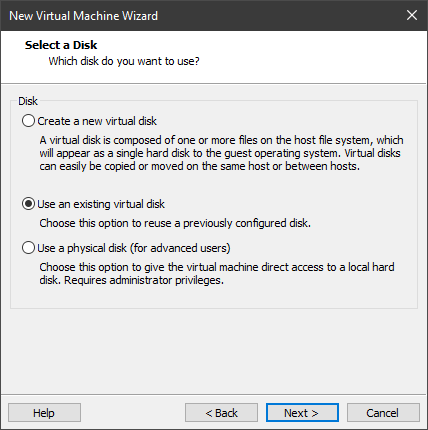Go back with the < Back button
This screenshot has width=428, height=430.
221,413
